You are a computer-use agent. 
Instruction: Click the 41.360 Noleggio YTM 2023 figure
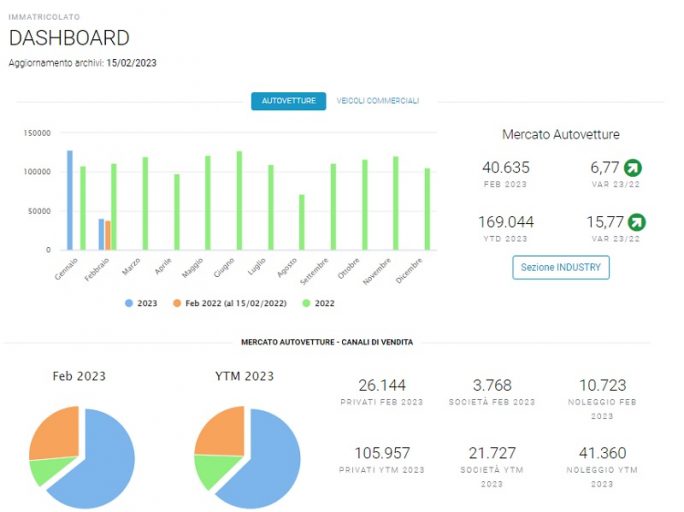pyautogui.click(x=602, y=453)
